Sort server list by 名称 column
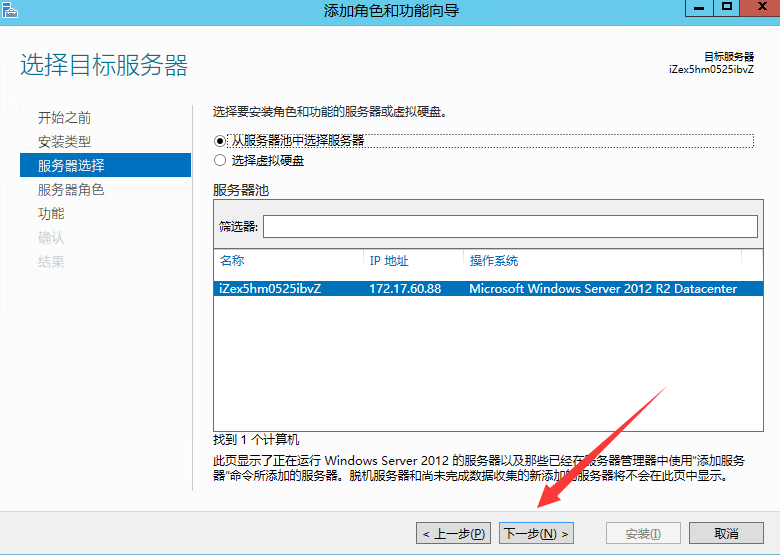This screenshot has width=780, height=555. (288, 261)
